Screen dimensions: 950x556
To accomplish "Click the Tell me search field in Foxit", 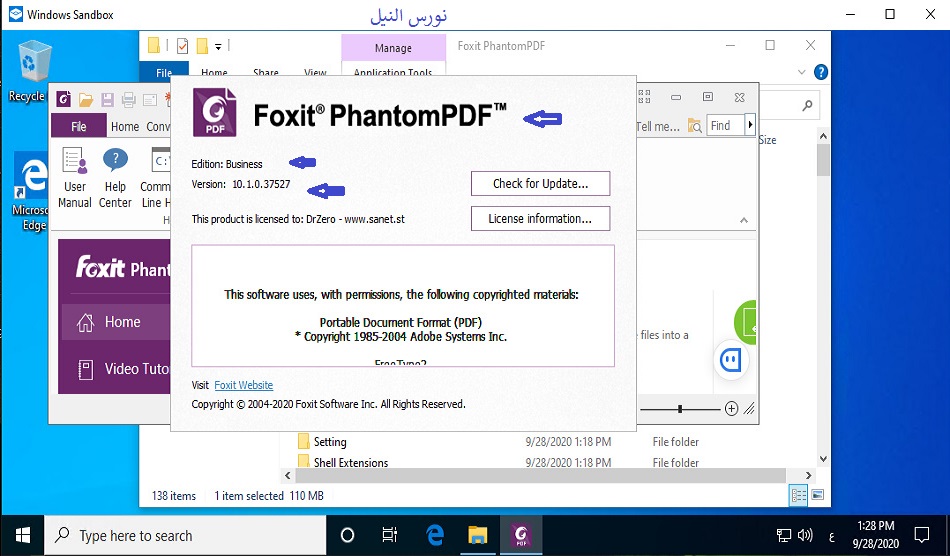I will click(x=659, y=126).
